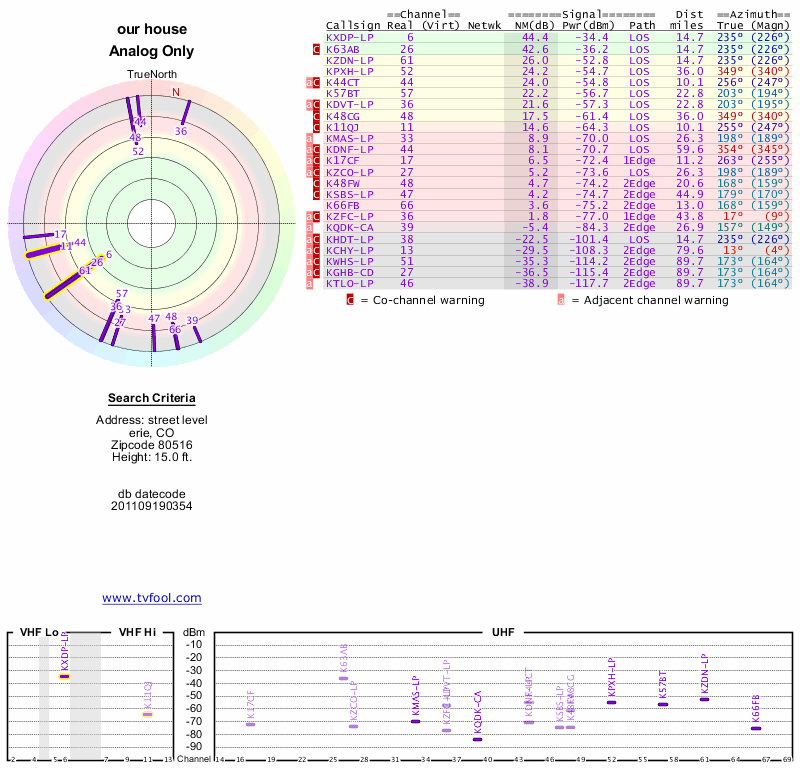
Task: Click co-channel icon beside K48FW
Action: [x=316, y=184]
